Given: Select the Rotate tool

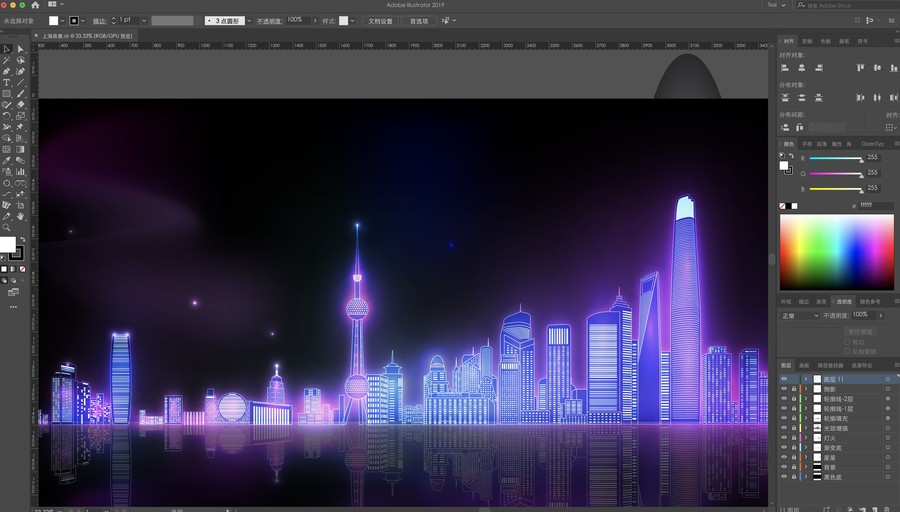Looking at the screenshot, I should tap(7, 116).
